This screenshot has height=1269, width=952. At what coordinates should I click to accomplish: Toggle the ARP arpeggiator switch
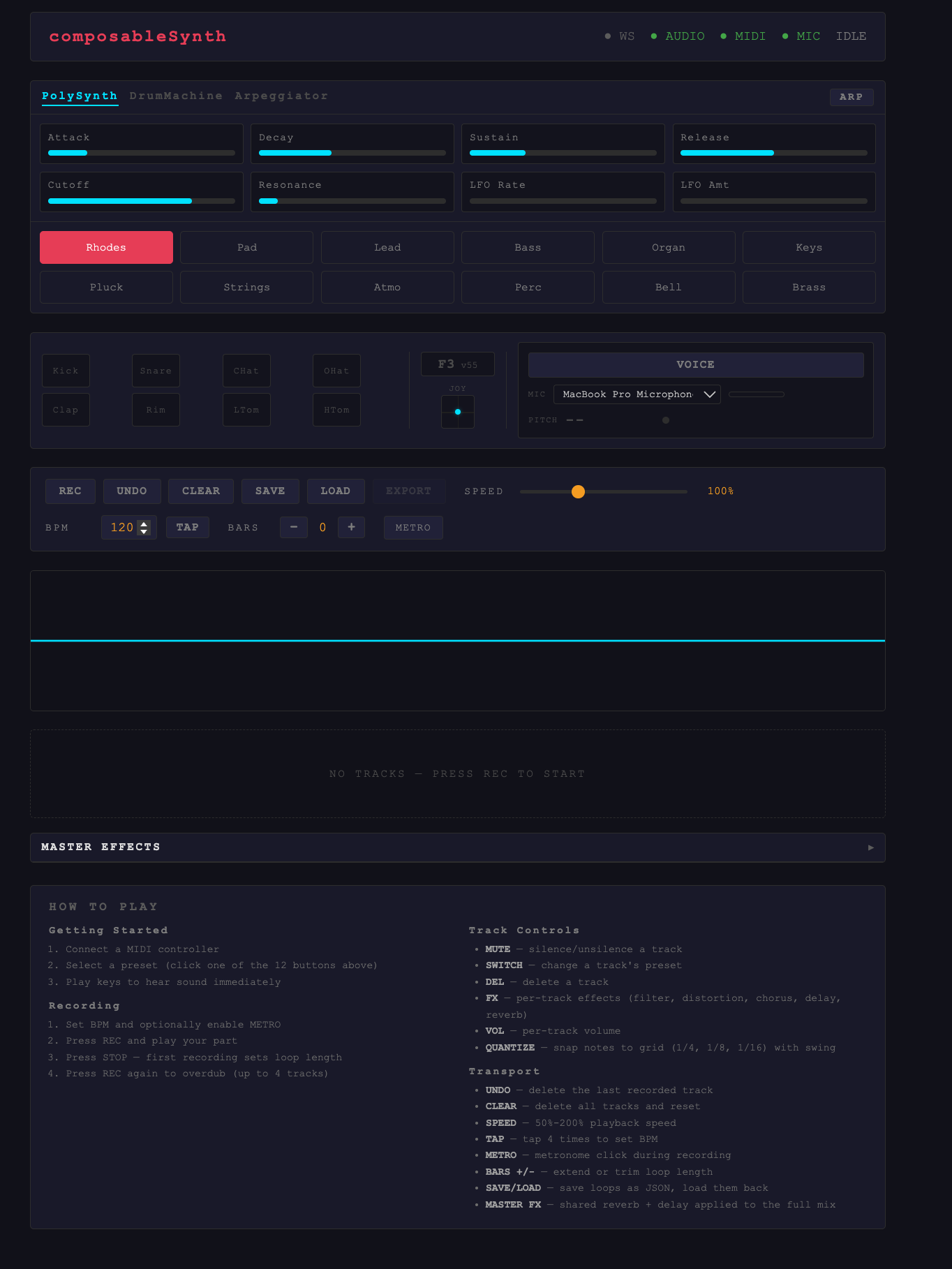point(851,97)
